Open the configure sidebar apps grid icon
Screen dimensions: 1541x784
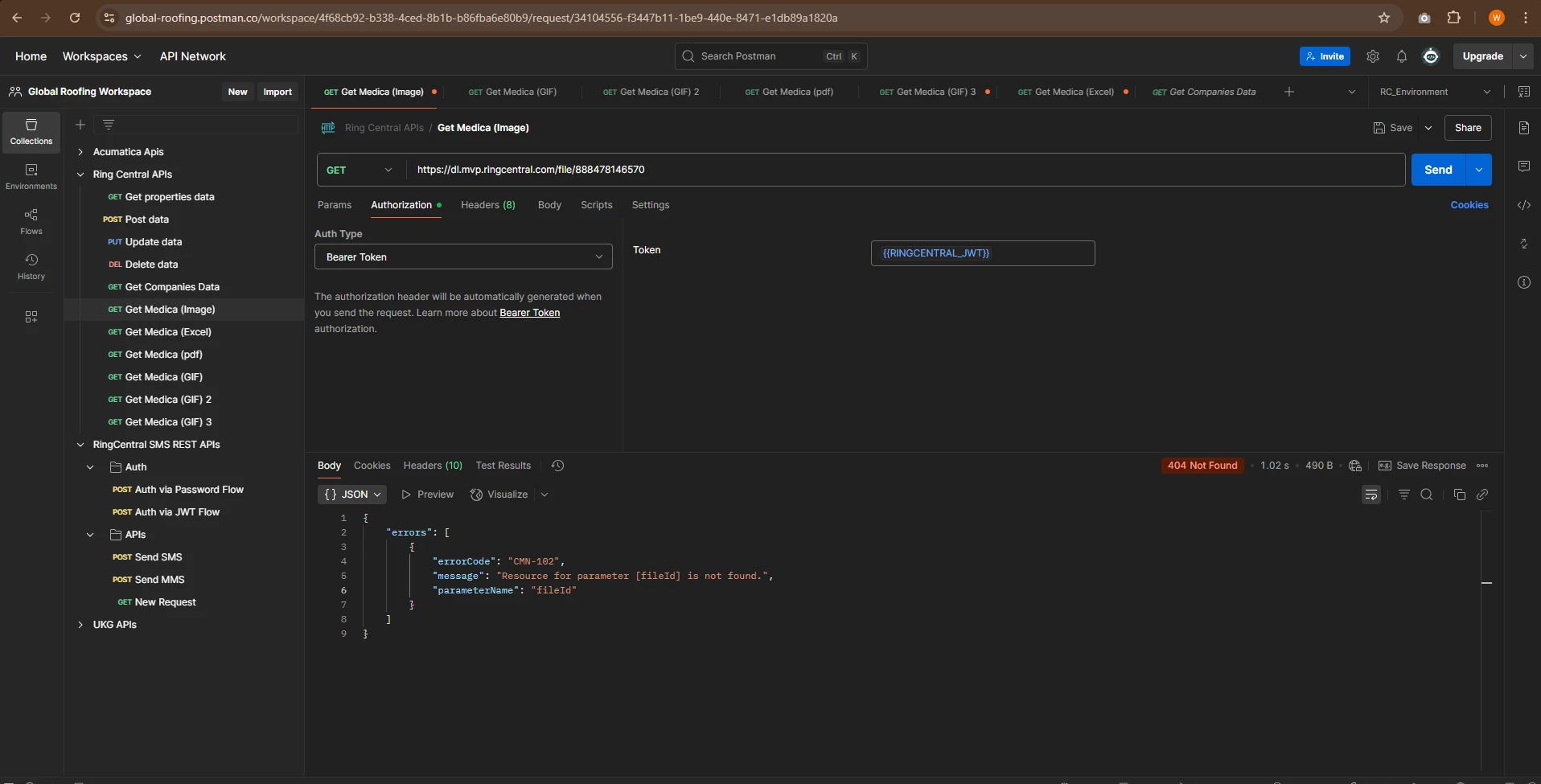31,317
